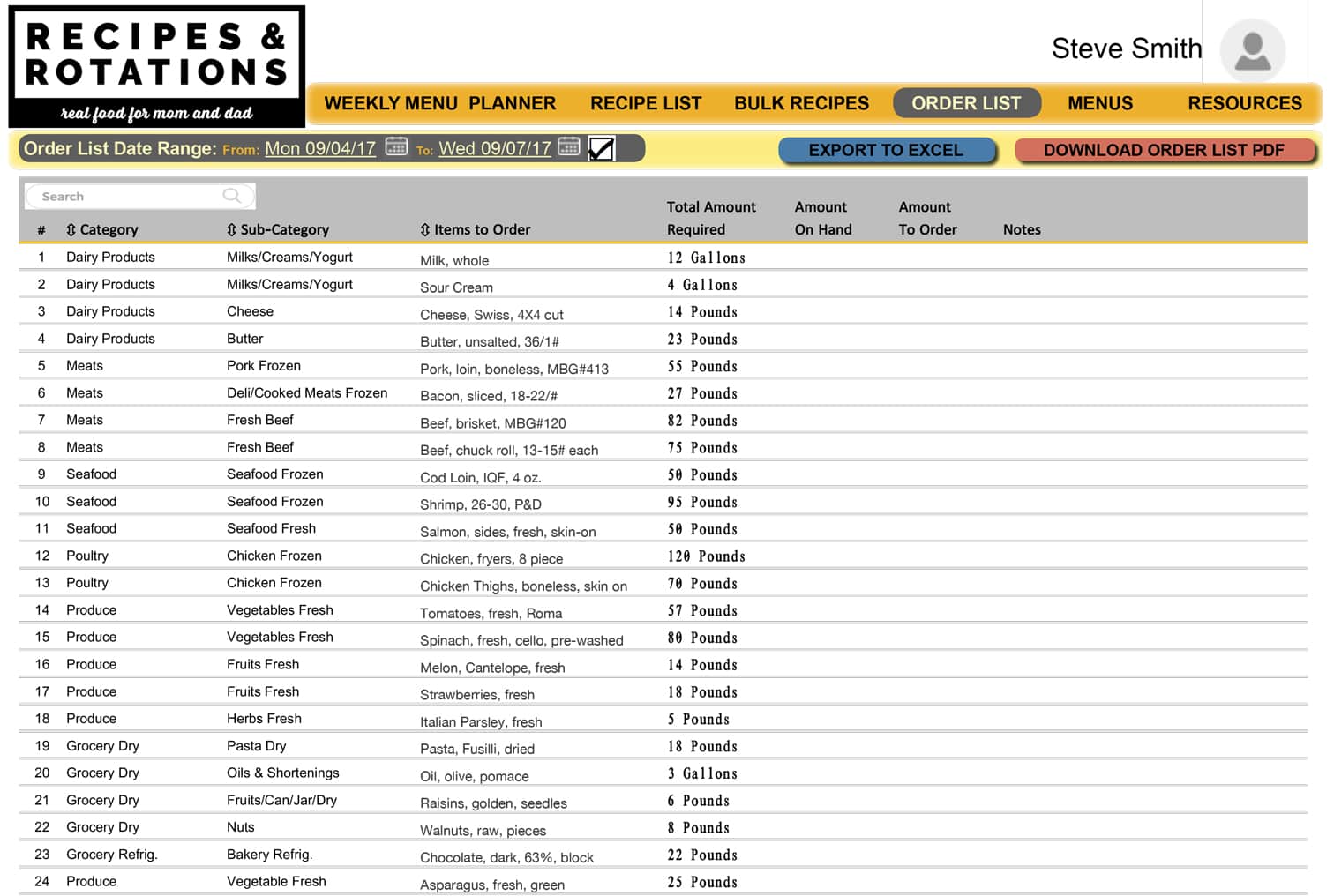Viewport: 1334px width, 896px height.
Task: Go to the Recipe List tab
Action: pyautogui.click(x=646, y=103)
